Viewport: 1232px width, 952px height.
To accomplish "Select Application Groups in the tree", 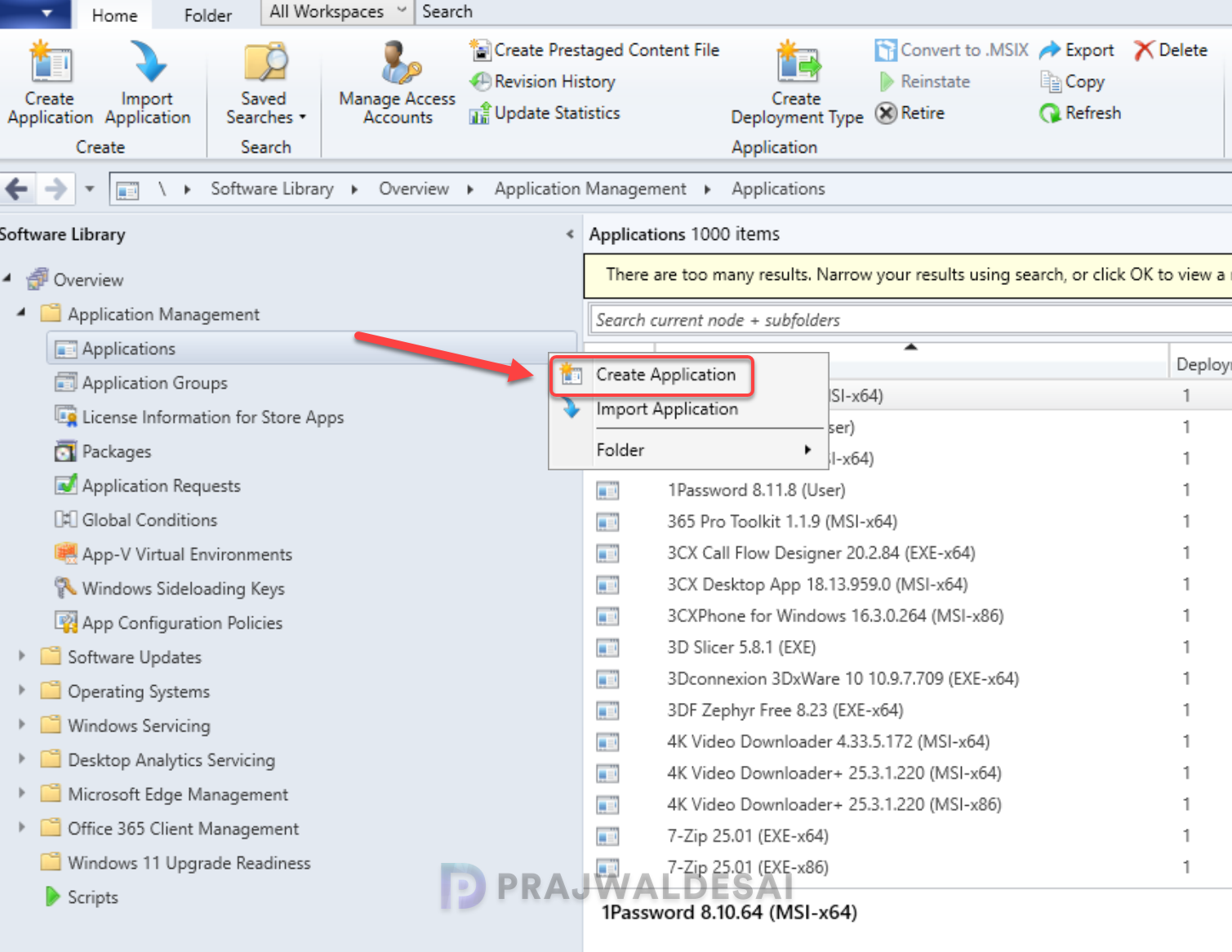I will pyautogui.click(x=154, y=383).
